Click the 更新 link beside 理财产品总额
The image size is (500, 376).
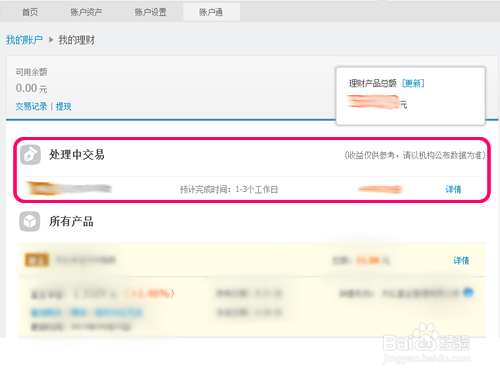pyautogui.click(x=413, y=83)
